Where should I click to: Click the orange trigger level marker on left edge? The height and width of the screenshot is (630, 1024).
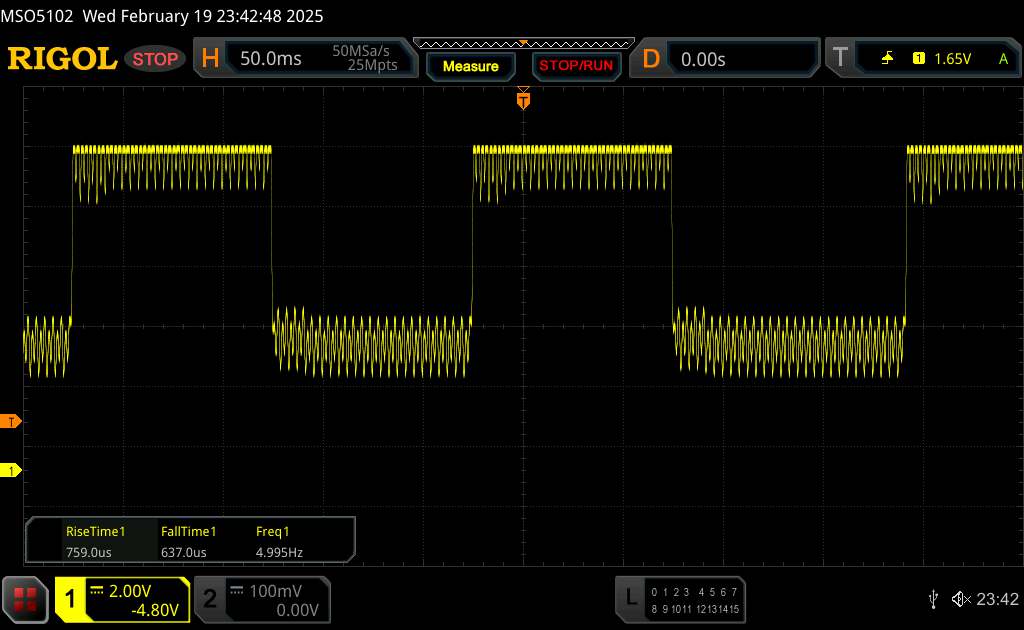10,422
